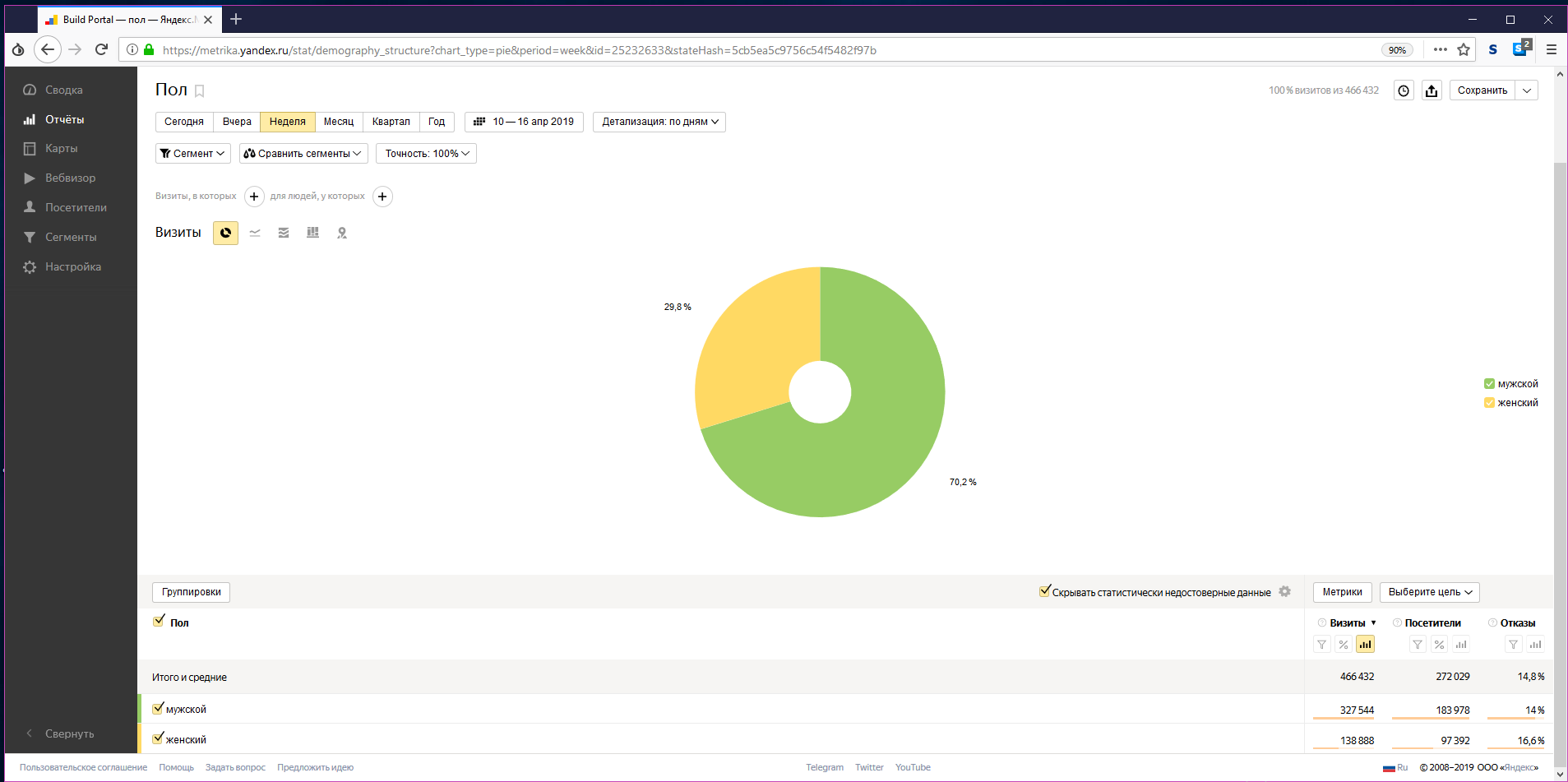Image resolution: width=1568 pixels, height=782 pixels.
Task: Open the 'Сегменты' sidebar section
Action: [x=71, y=237]
